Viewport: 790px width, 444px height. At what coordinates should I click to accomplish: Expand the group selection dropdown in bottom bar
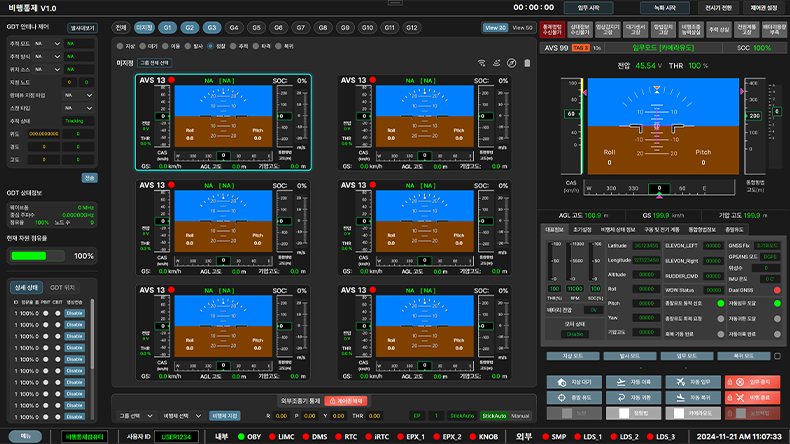point(135,416)
